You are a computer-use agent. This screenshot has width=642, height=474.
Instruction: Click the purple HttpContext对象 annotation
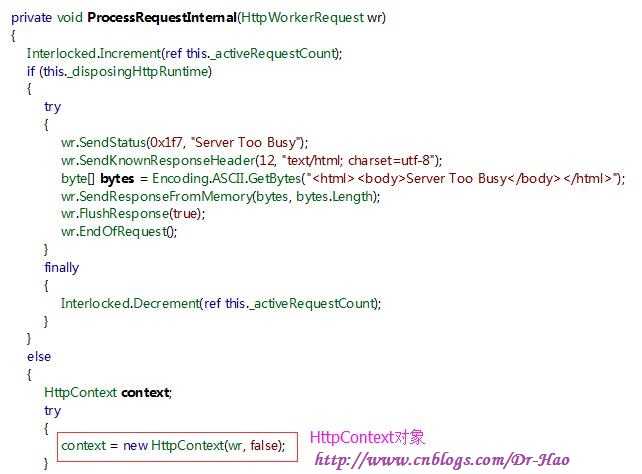[367, 438]
